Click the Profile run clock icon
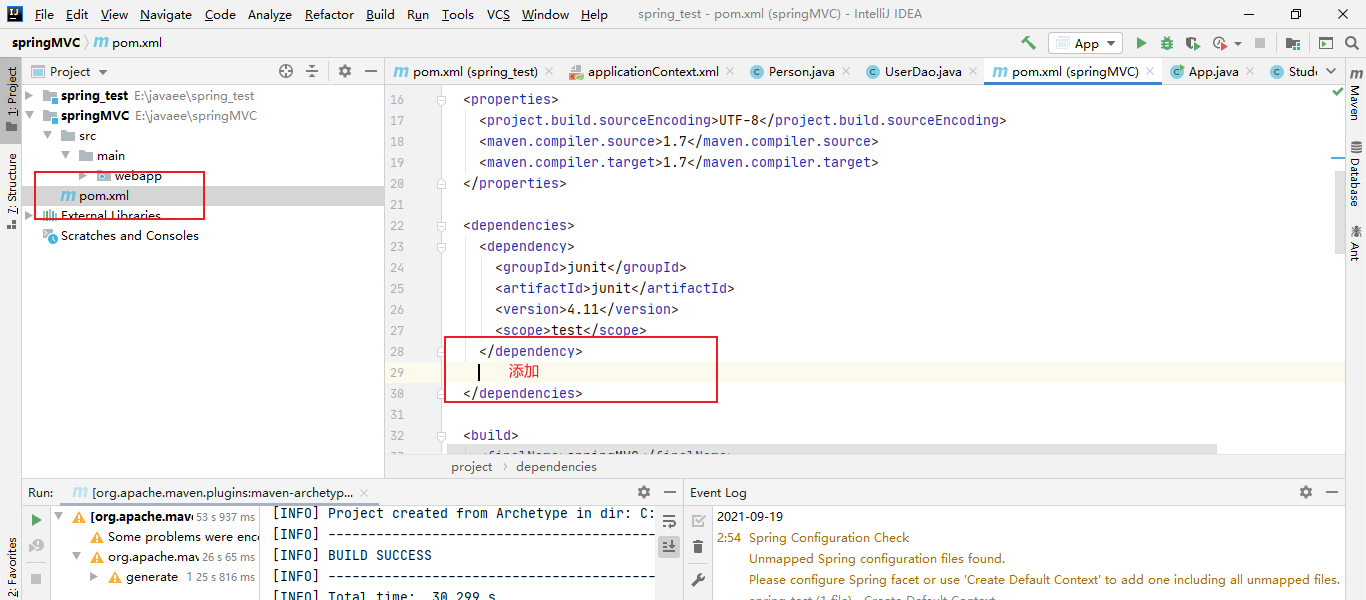The width and height of the screenshot is (1366, 600). [x=1219, y=43]
